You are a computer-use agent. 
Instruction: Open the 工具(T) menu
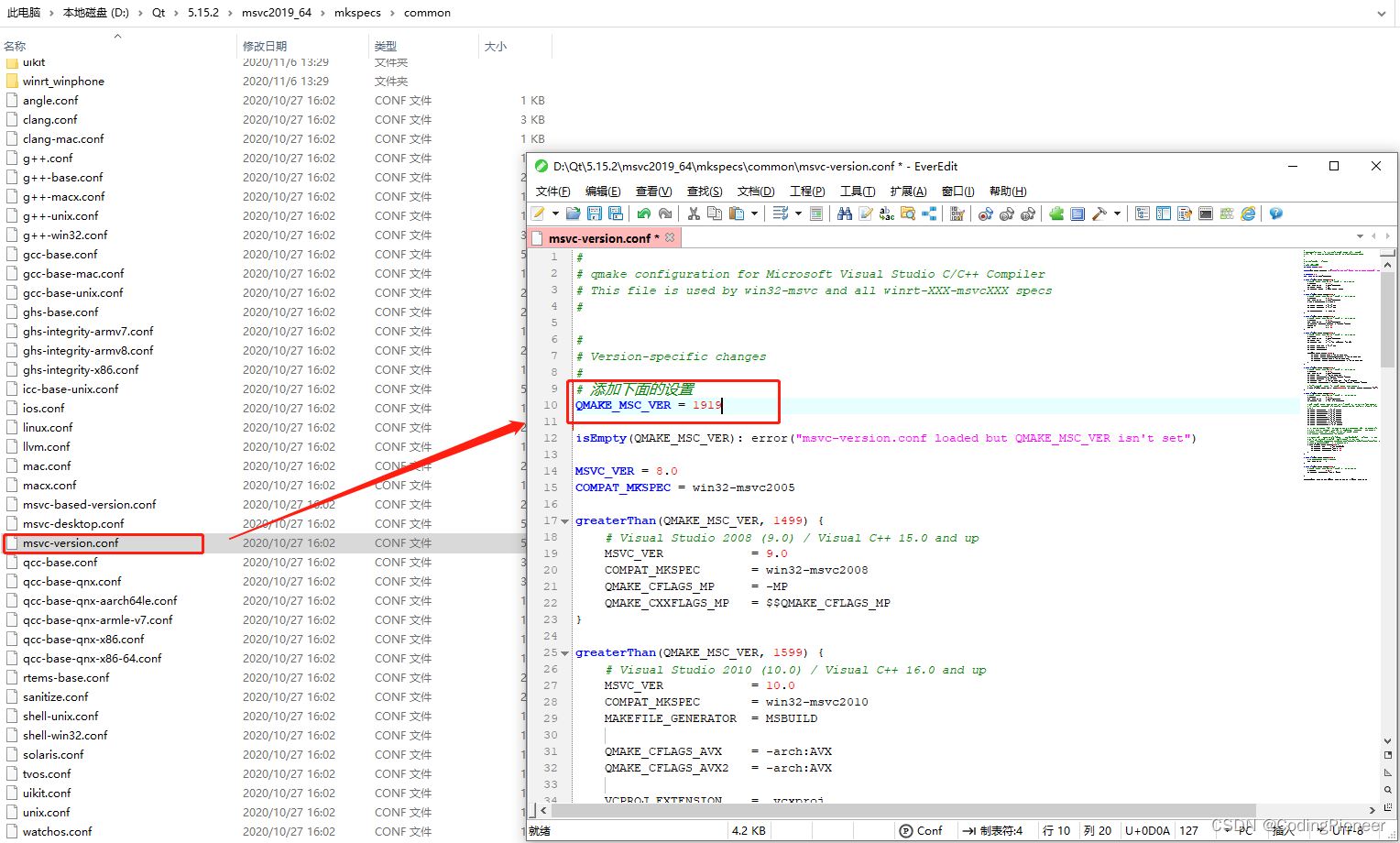(858, 191)
